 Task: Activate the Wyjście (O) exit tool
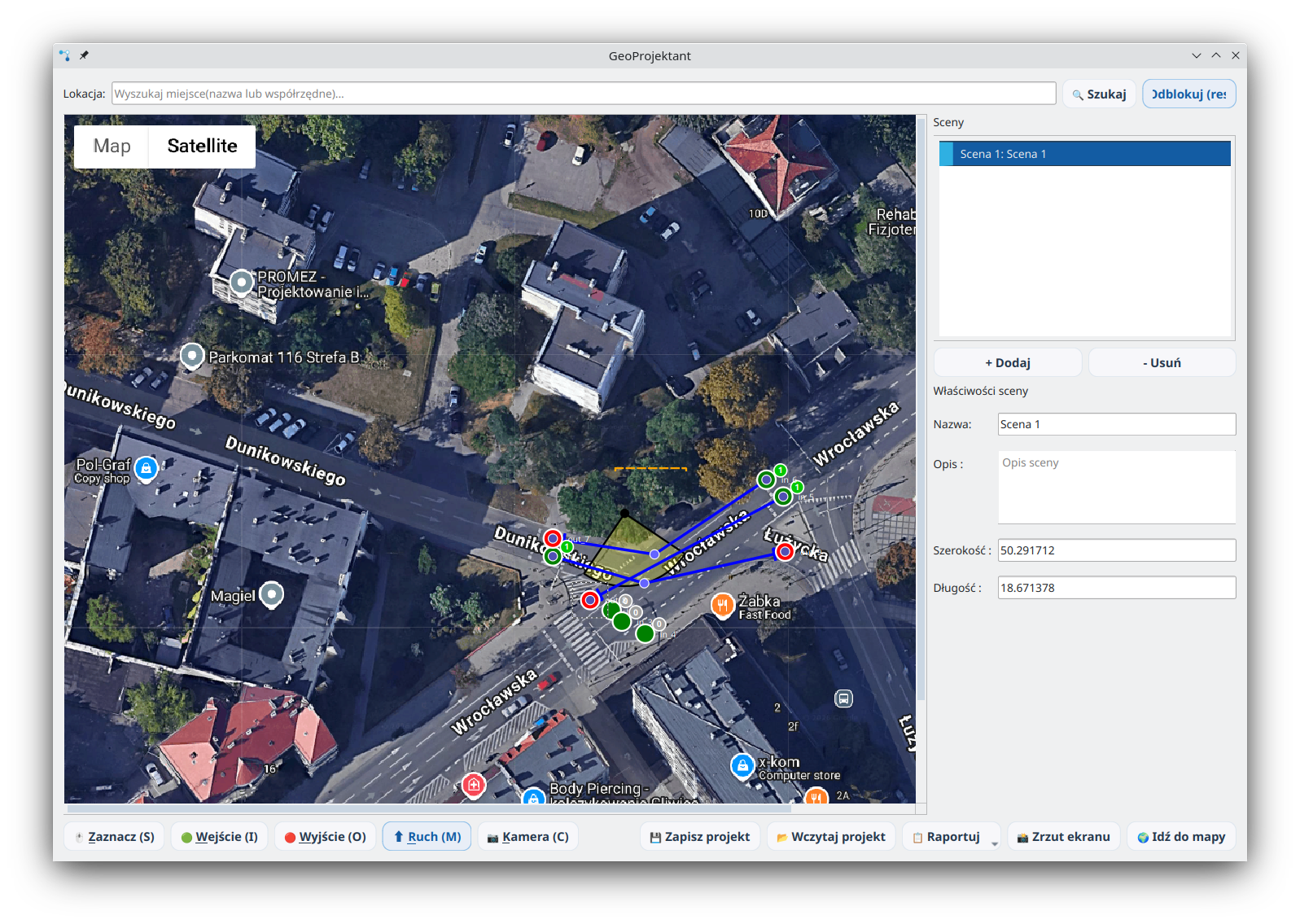tap(325, 836)
